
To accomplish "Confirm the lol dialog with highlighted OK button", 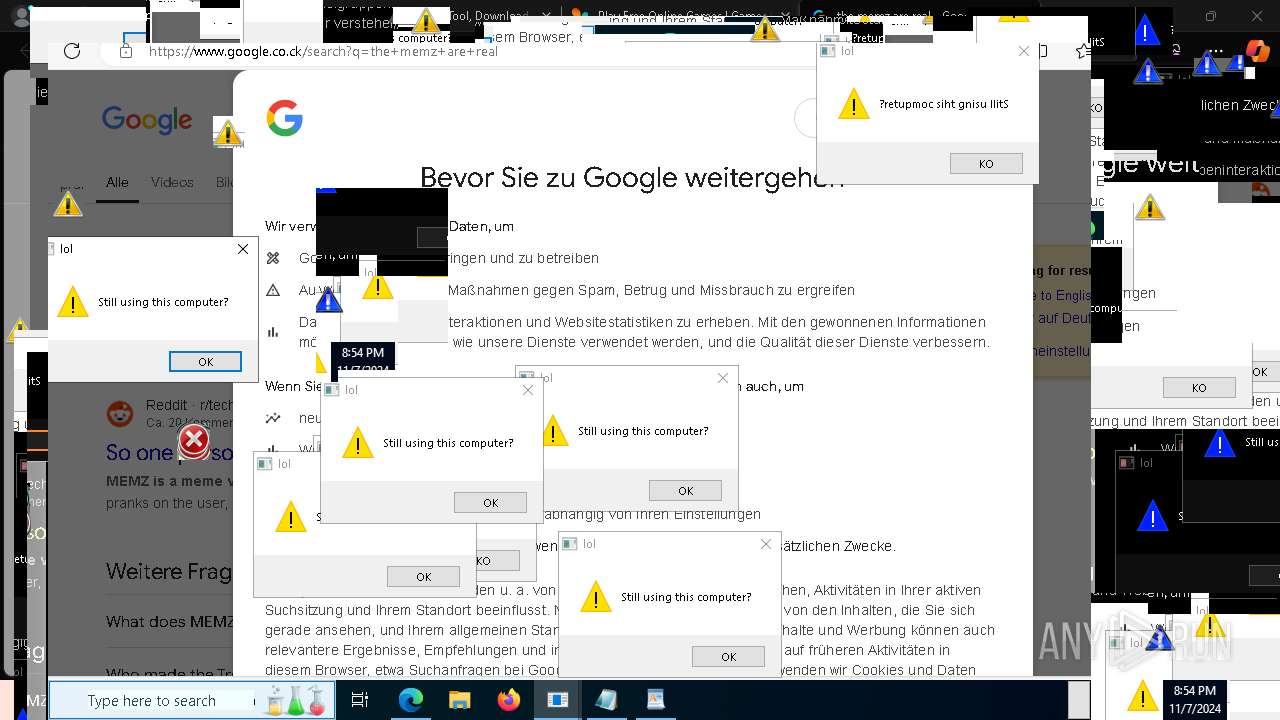I will tap(205, 362).
